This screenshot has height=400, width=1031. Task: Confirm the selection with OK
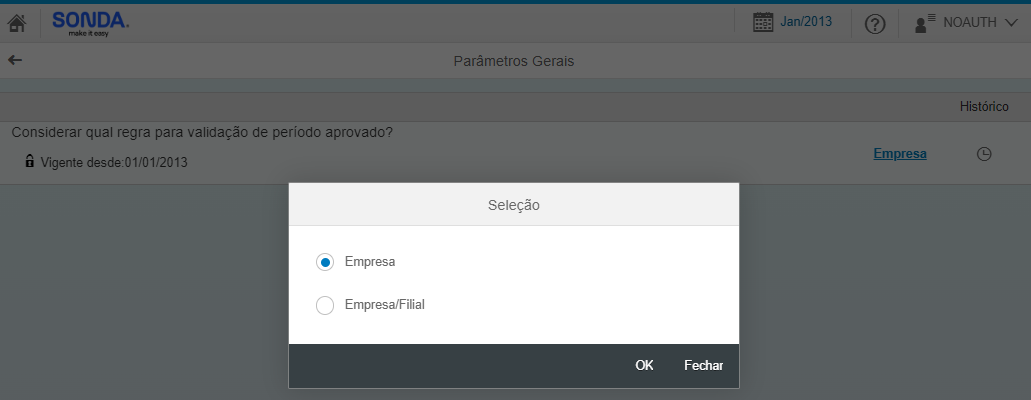click(x=644, y=366)
